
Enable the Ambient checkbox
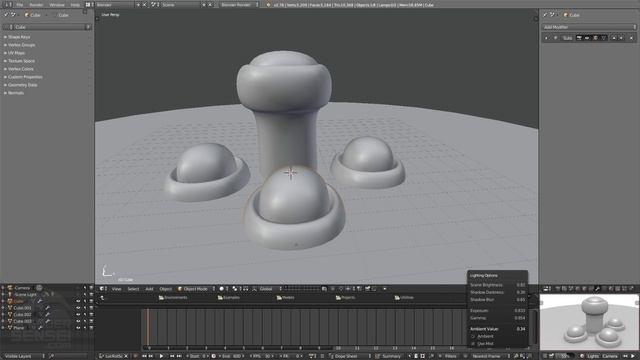pyautogui.click(x=473, y=336)
